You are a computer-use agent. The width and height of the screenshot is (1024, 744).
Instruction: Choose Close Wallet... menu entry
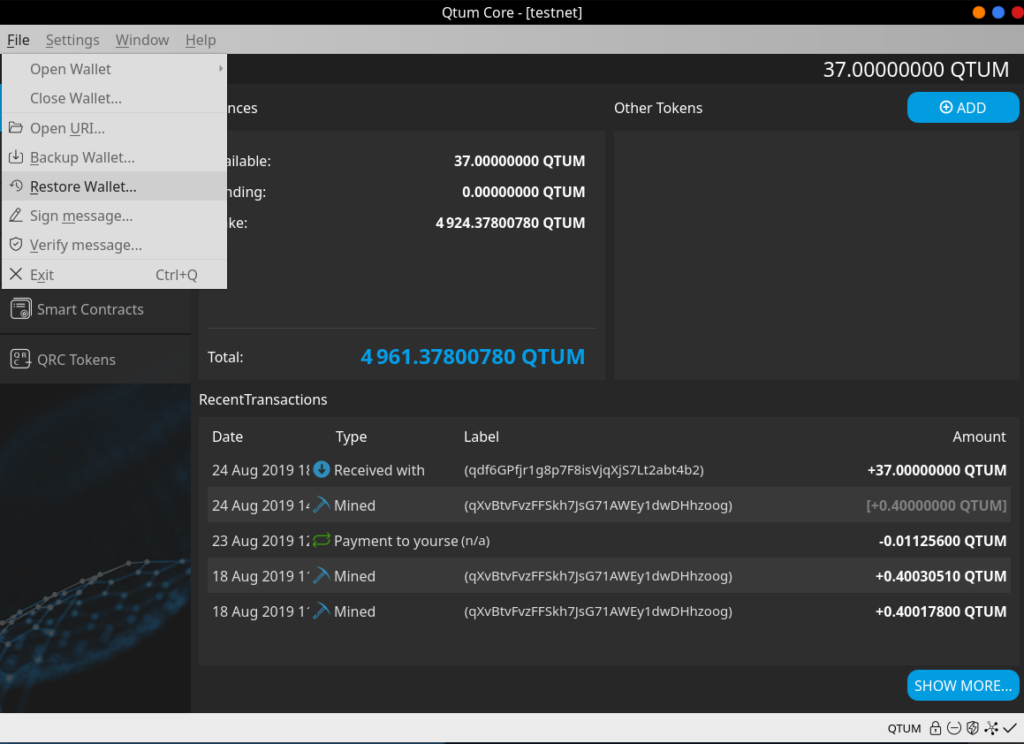click(114, 98)
